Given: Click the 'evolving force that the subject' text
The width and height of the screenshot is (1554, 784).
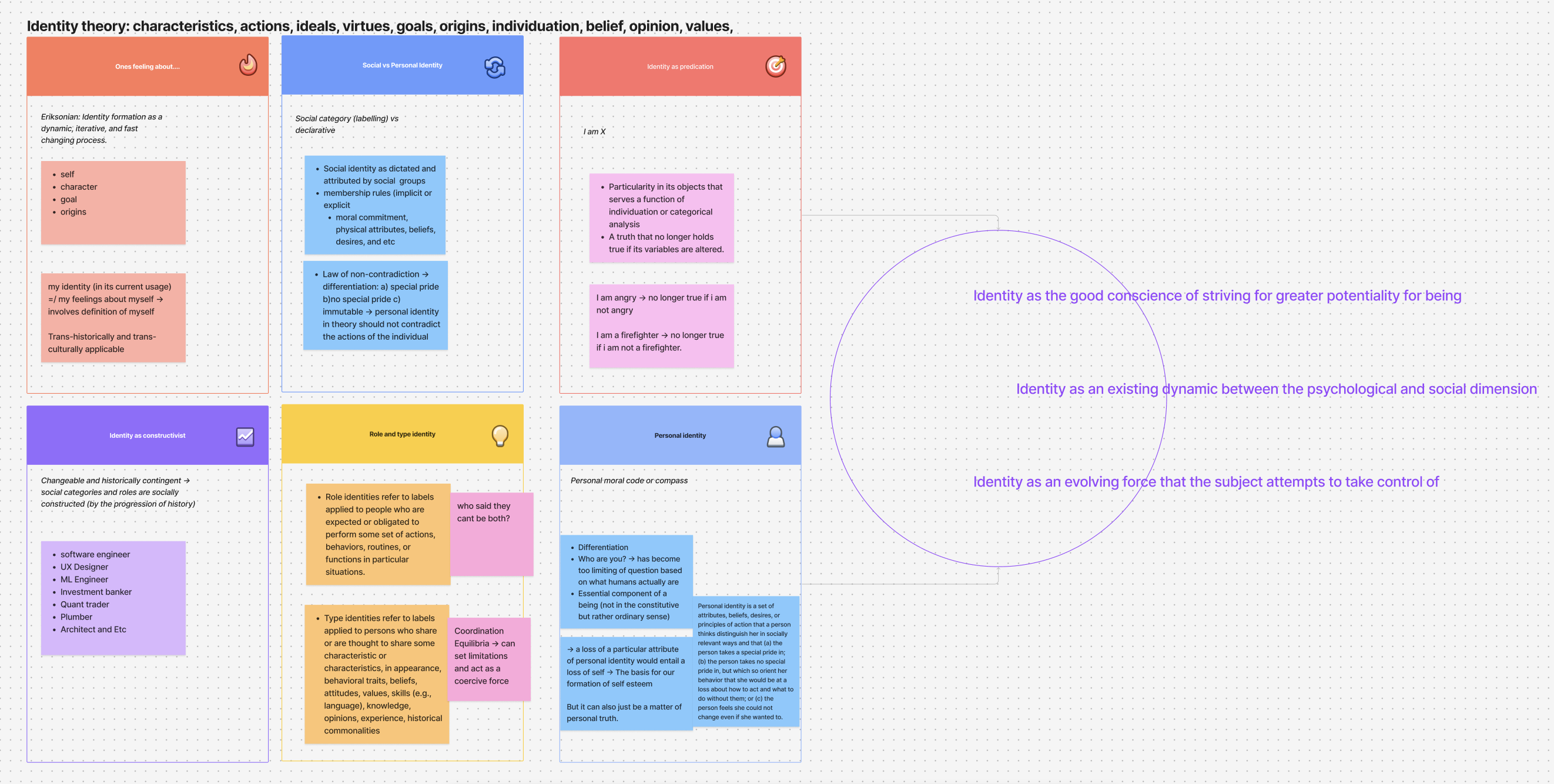Looking at the screenshot, I should [x=1205, y=483].
